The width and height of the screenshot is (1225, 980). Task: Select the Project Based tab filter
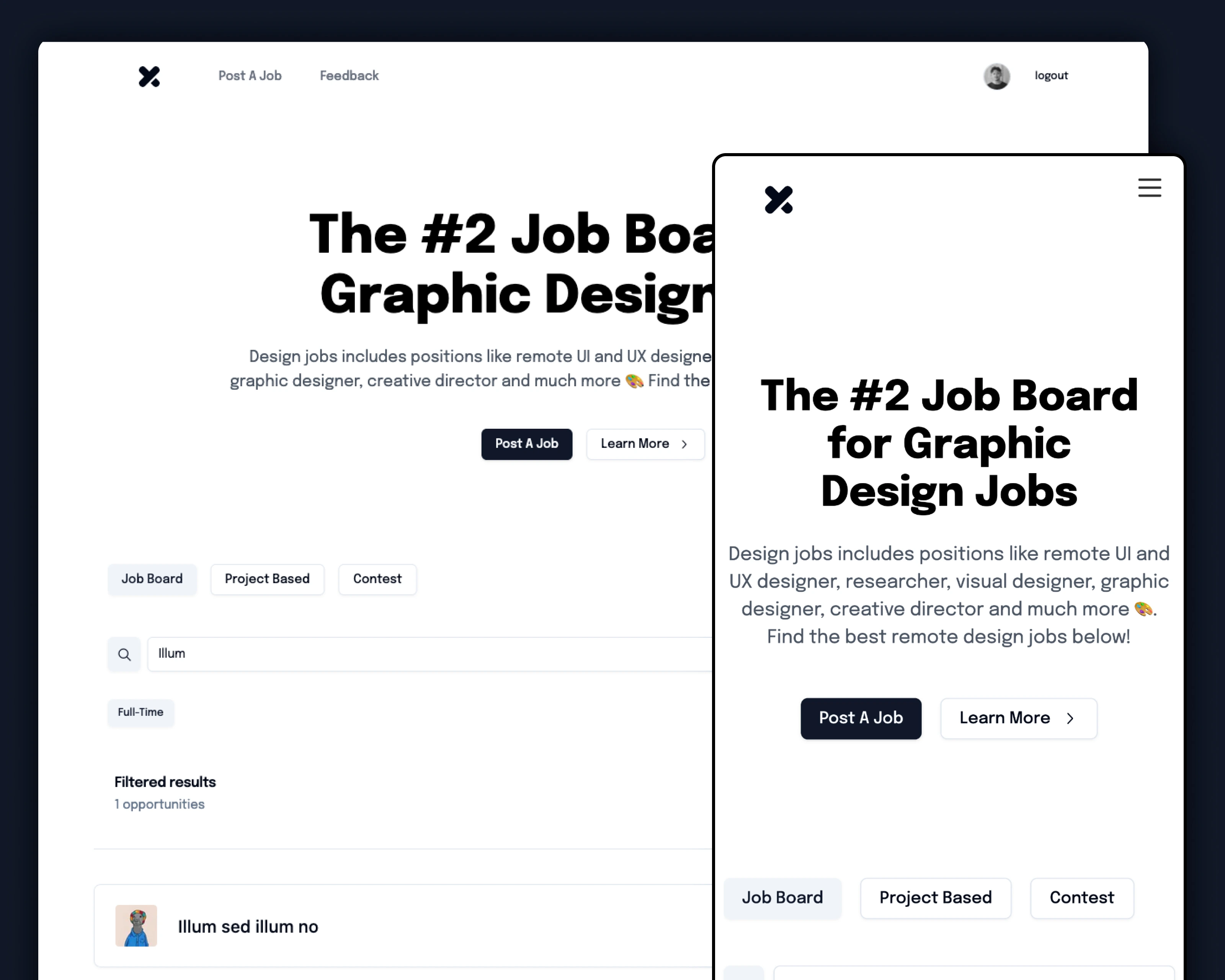pos(267,579)
